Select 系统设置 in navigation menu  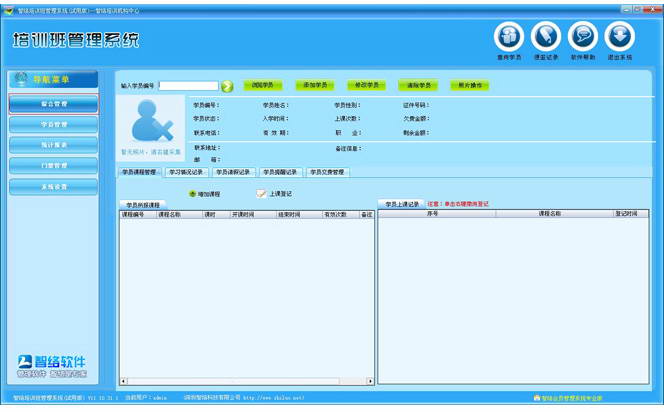54,187
